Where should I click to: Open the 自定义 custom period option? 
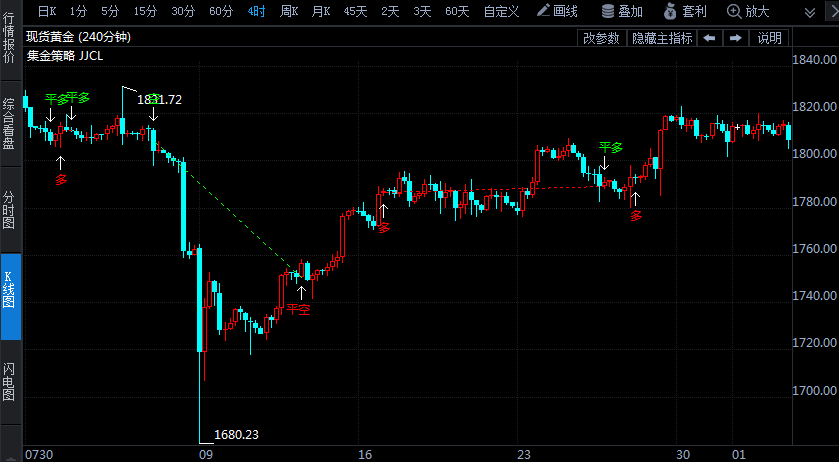(x=501, y=11)
